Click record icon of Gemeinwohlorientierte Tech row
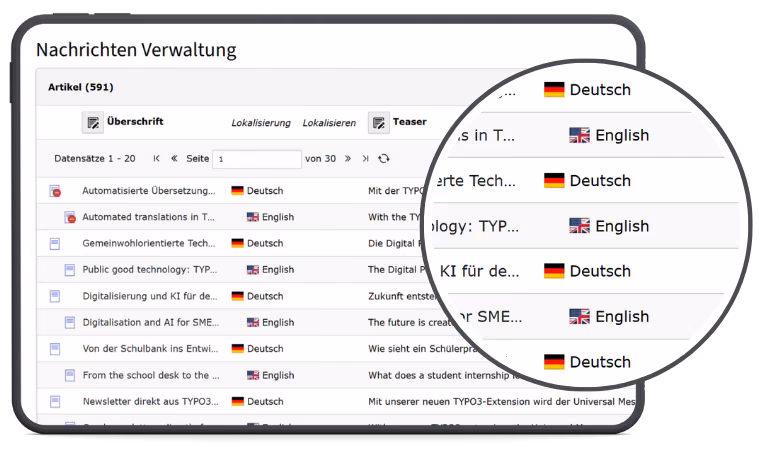Image resolution: width=760 pixels, height=450 pixels. [55, 243]
